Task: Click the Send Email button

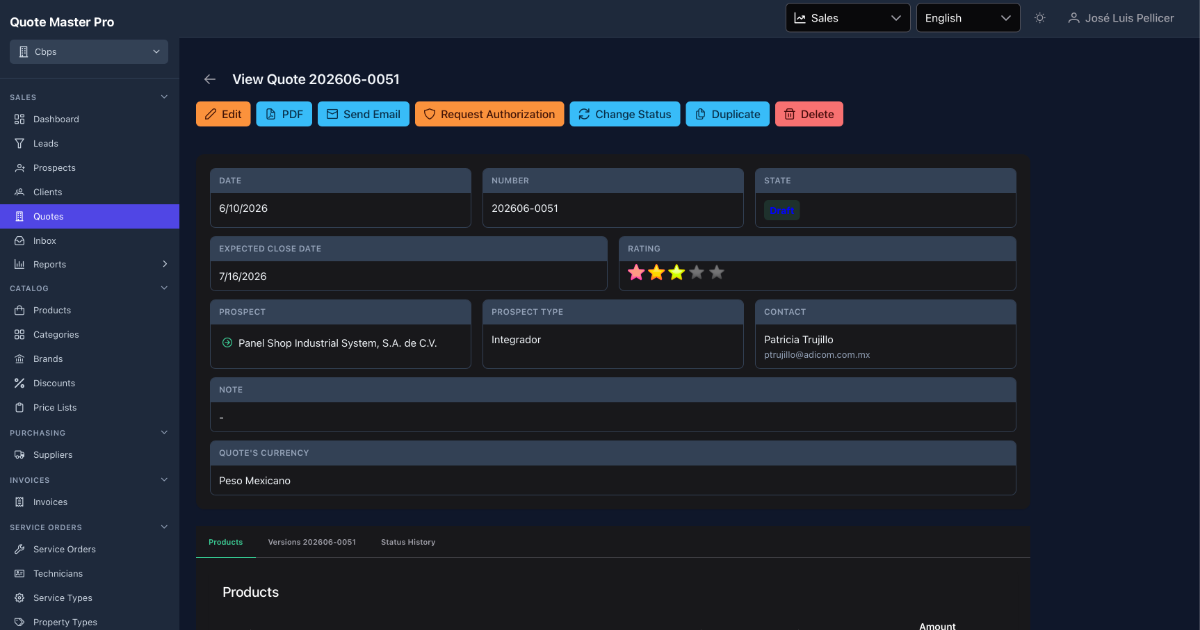Action: point(363,114)
